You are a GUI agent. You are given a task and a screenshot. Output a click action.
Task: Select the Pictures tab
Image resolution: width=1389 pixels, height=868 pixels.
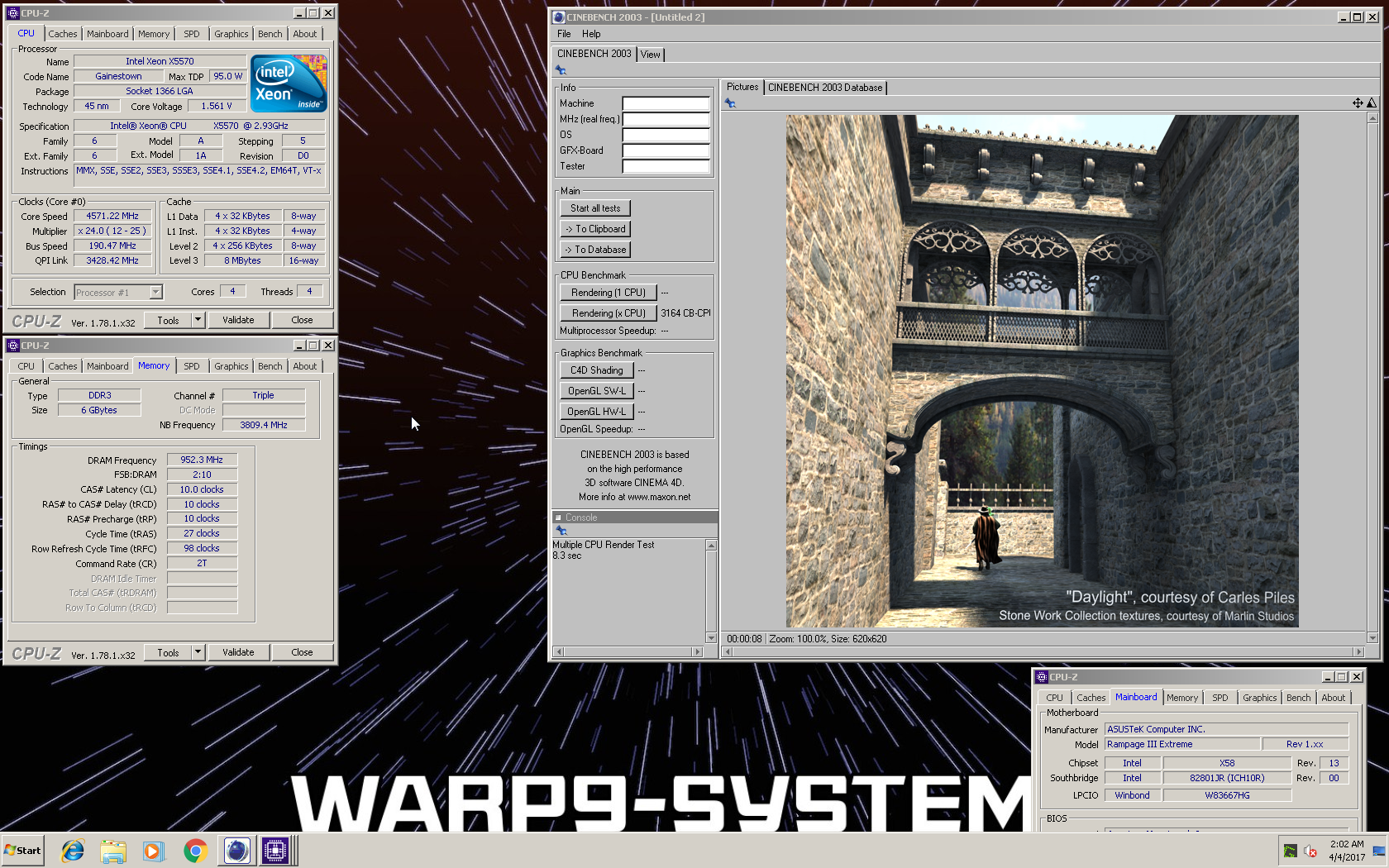click(x=742, y=87)
